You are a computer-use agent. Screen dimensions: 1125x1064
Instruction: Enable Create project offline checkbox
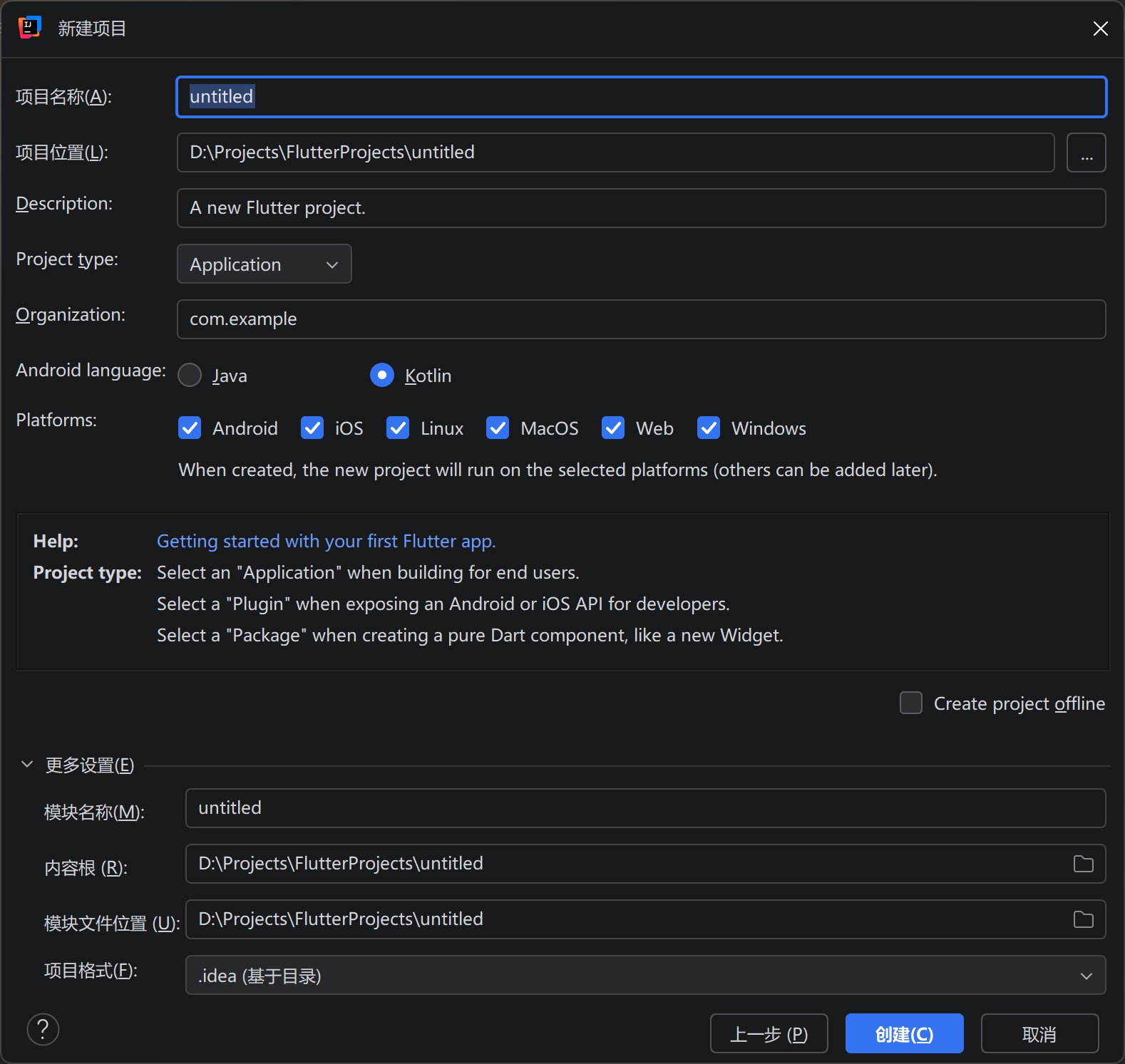click(x=911, y=703)
